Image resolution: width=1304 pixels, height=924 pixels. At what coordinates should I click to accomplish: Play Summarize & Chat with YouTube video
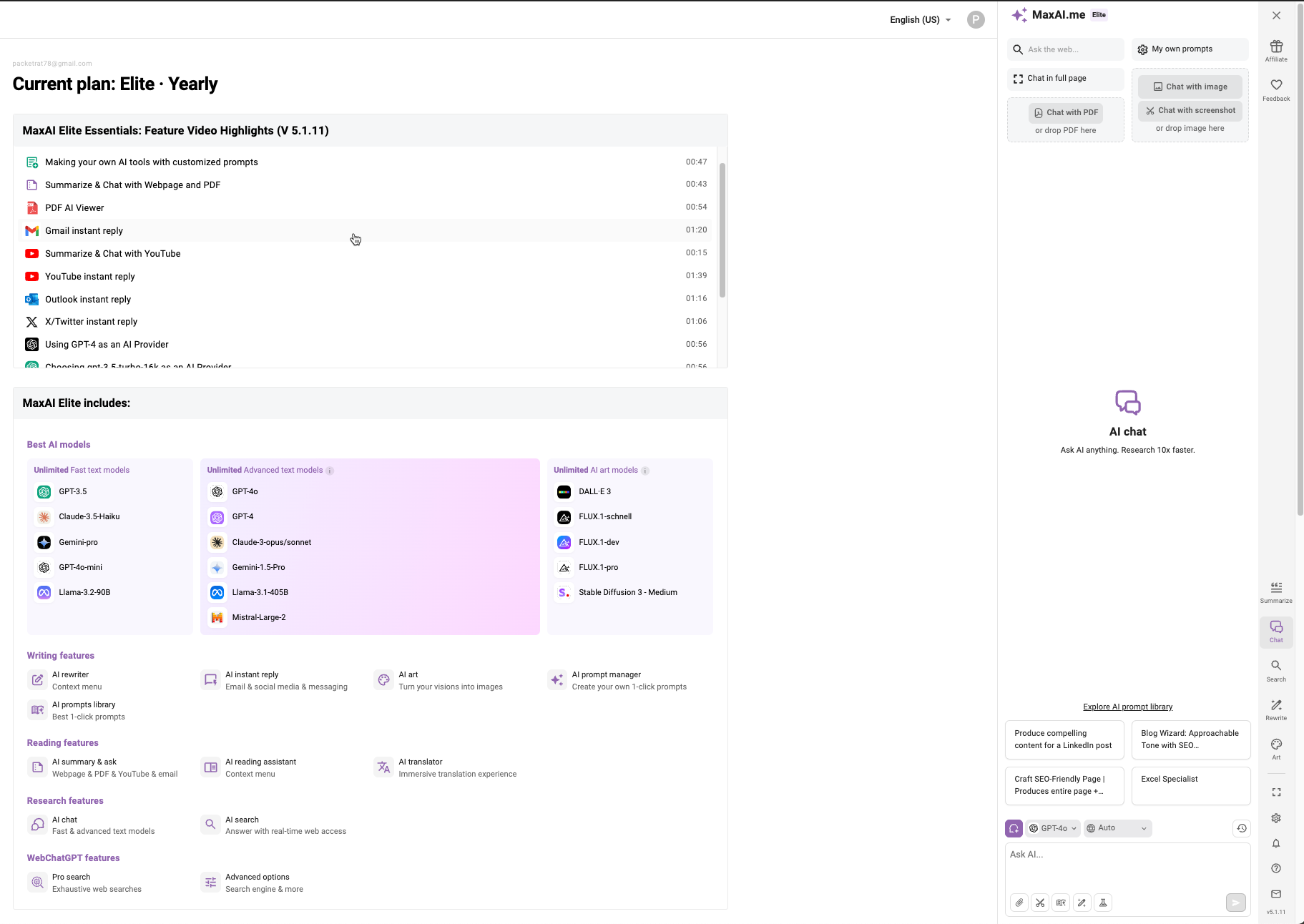[x=366, y=254]
